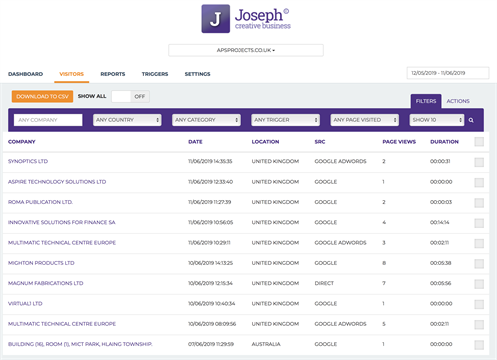This screenshot has width=497, height=360.
Task: Check the box for Building (16), Room (1) row
Action: click(479, 345)
